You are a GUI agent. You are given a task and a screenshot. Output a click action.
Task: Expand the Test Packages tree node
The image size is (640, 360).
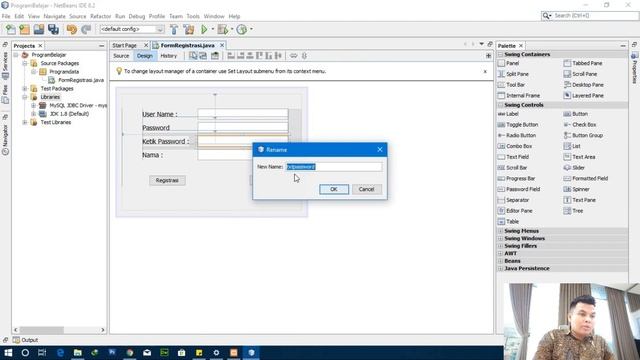coord(25,89)
